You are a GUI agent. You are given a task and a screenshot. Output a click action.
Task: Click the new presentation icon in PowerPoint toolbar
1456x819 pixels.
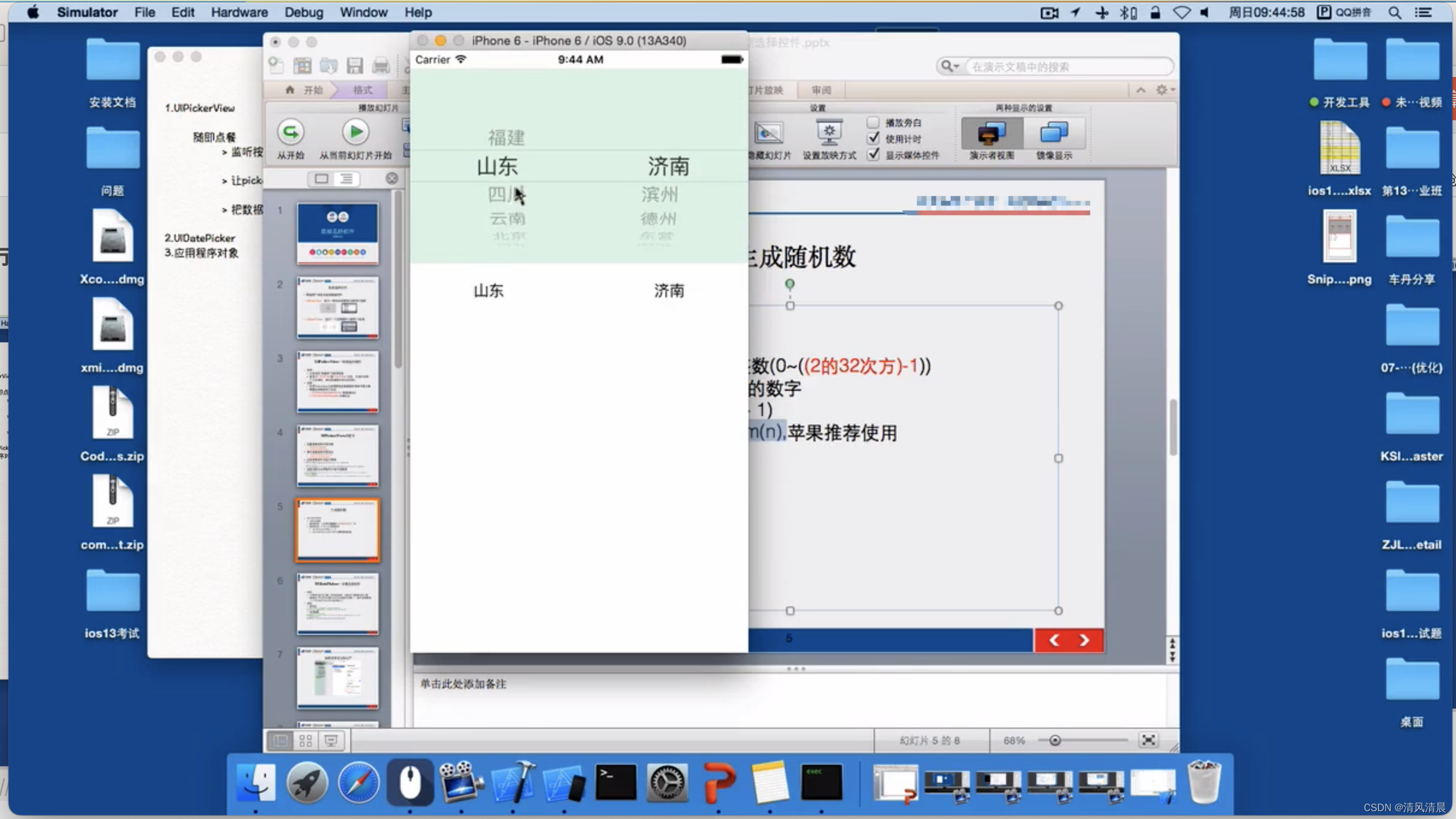tap(276, 66)
